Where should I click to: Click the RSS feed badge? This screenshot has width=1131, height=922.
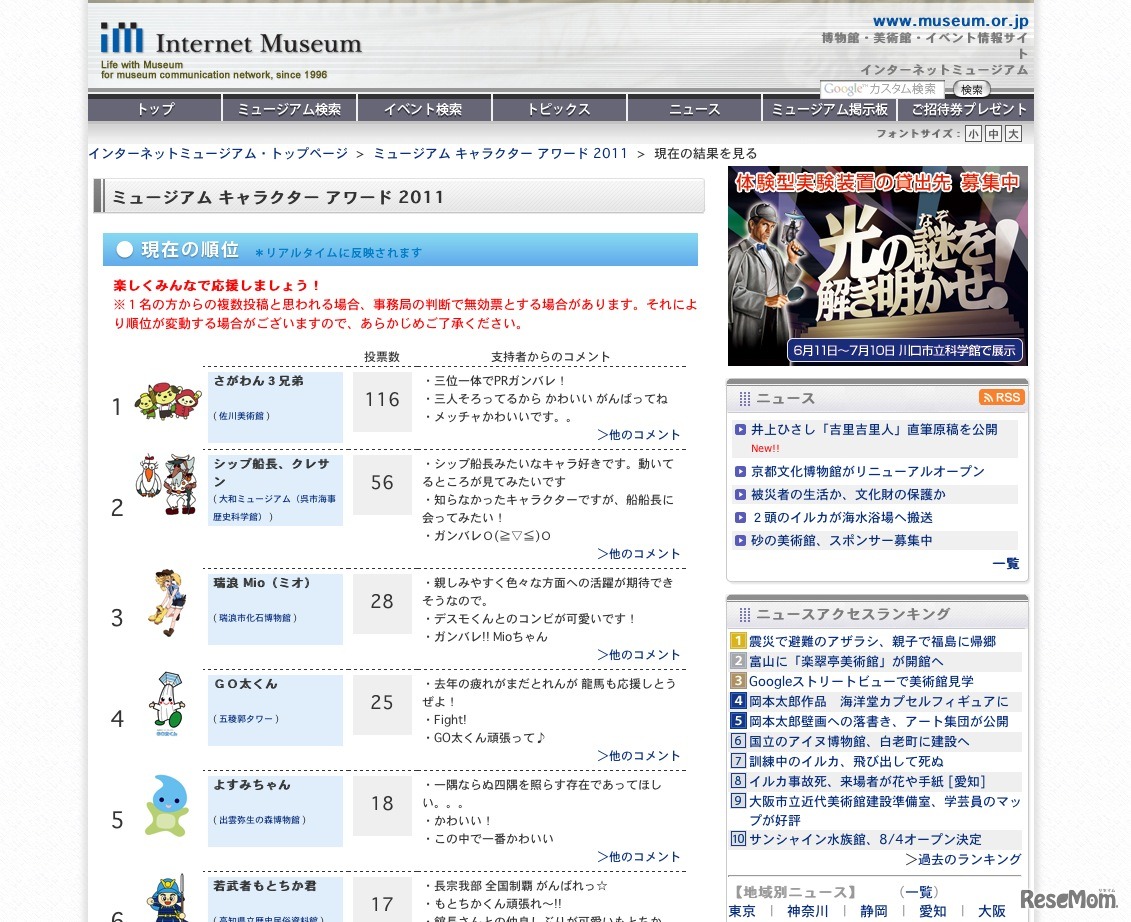1002,398
